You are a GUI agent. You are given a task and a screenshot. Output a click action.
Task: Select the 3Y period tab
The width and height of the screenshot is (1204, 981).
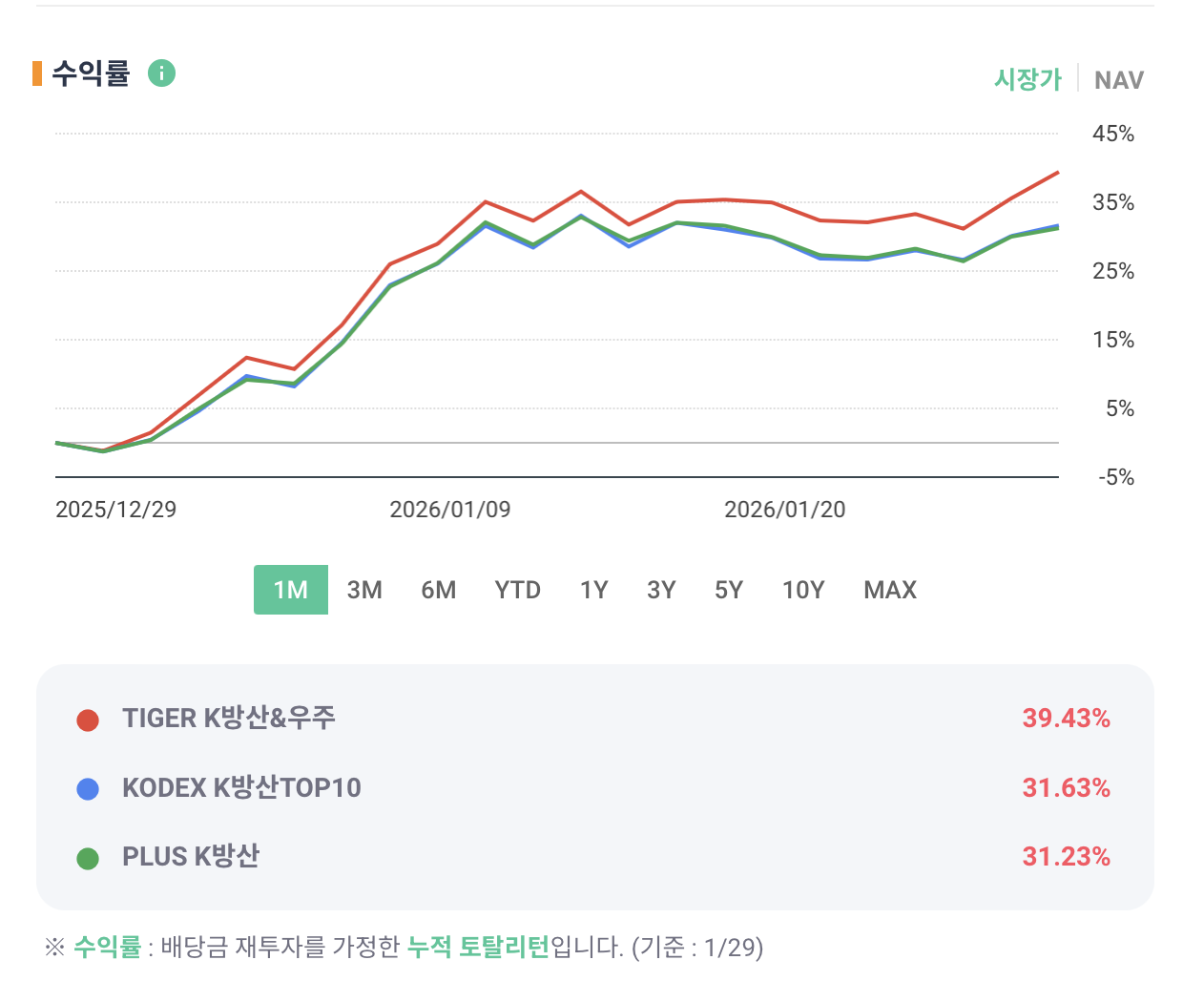[x=661, y=590]
